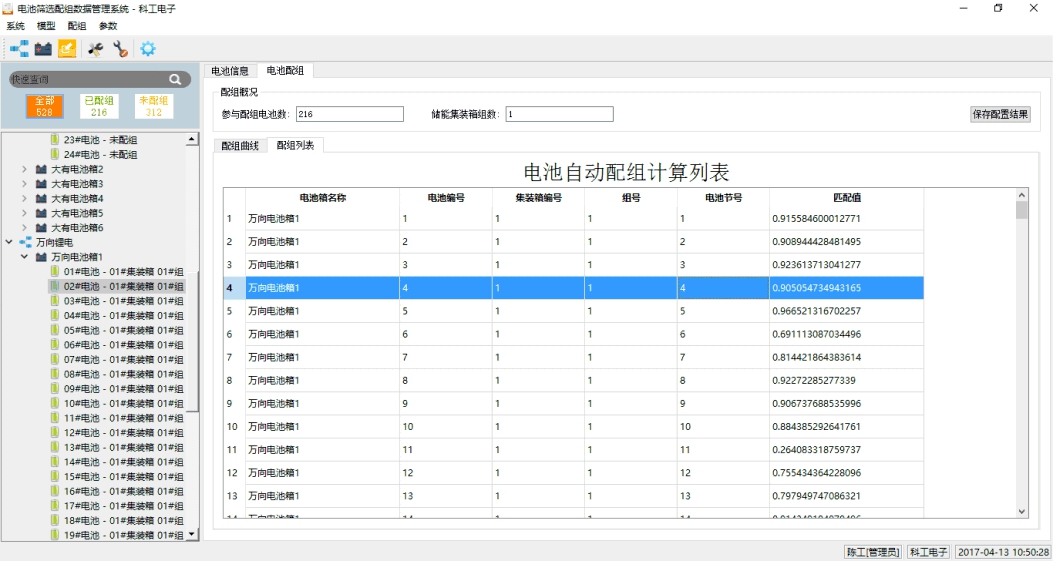
Task: Filter by 全部 528 tile
Action: pos(45,106)
